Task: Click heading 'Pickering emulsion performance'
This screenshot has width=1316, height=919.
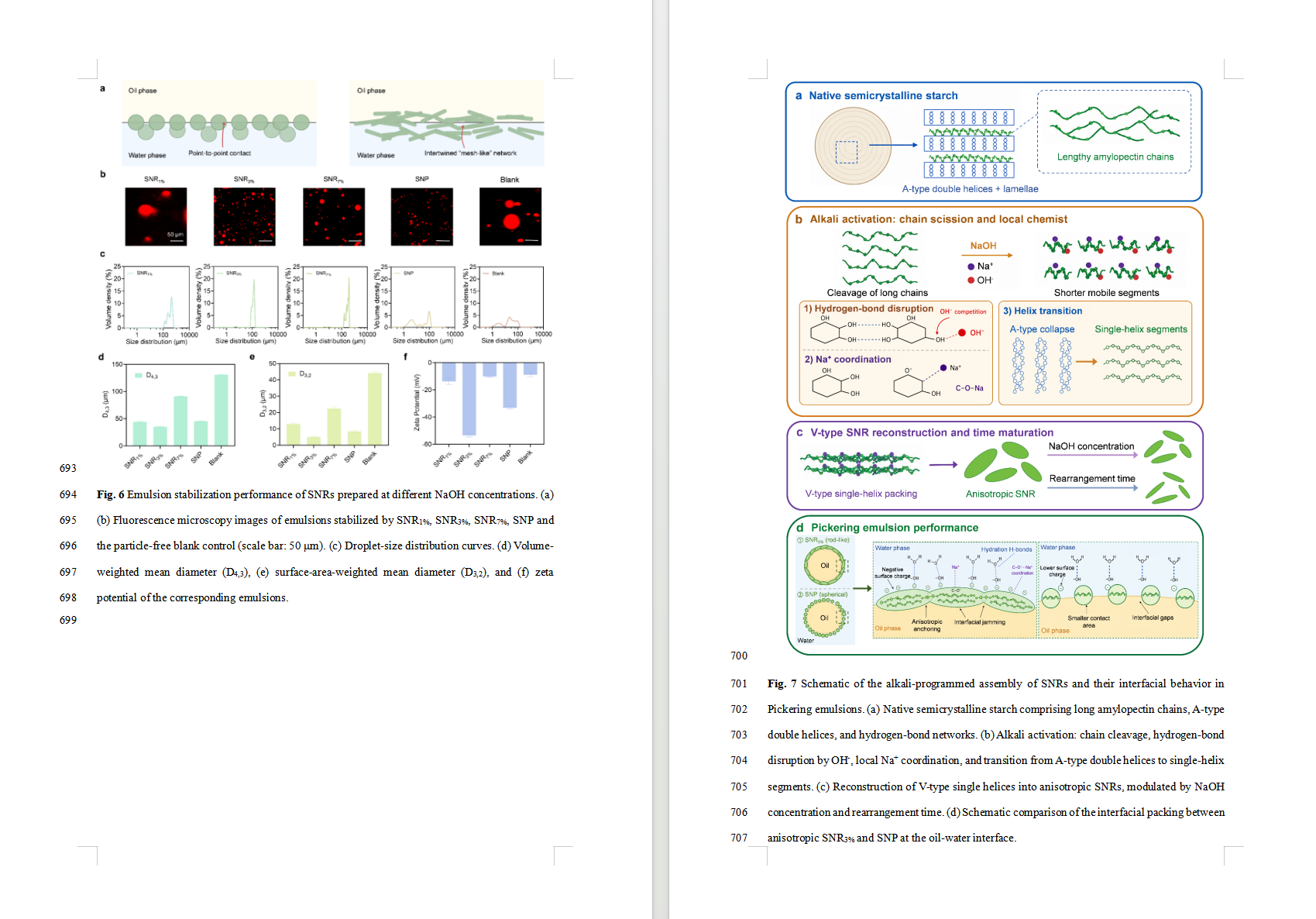Action: pyautogui.click(x=895, y=528)
